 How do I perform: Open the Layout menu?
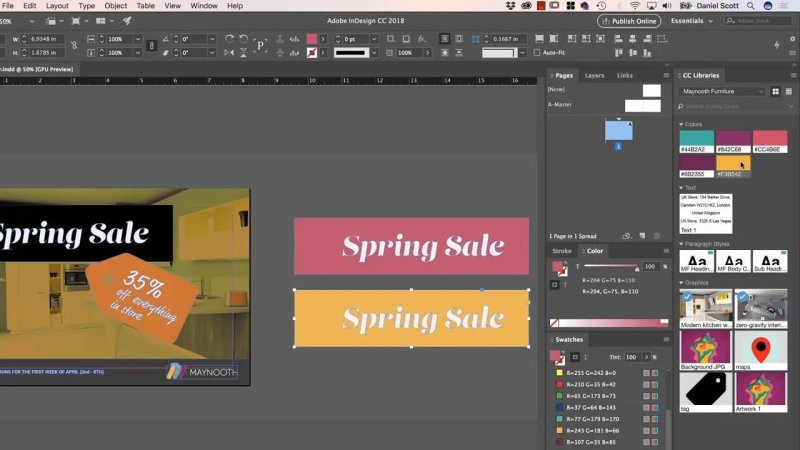coord(57,6)
